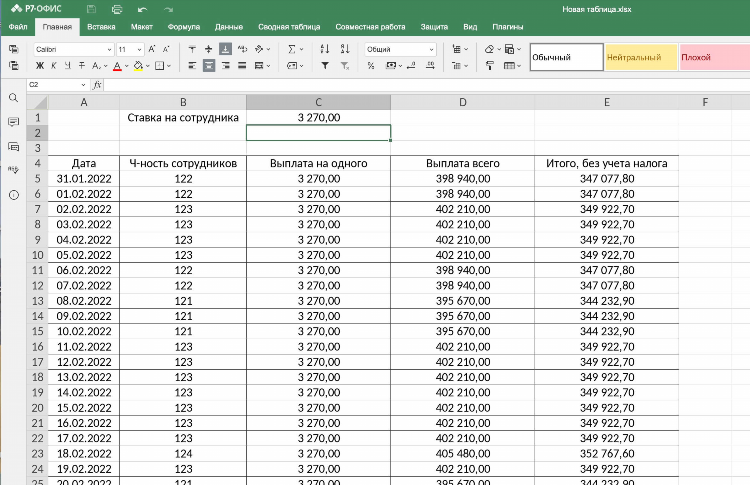The height and width of the screenshot is (485, 750).
Task: Increase font size with the larger A
Action: (x=152, y=49)
